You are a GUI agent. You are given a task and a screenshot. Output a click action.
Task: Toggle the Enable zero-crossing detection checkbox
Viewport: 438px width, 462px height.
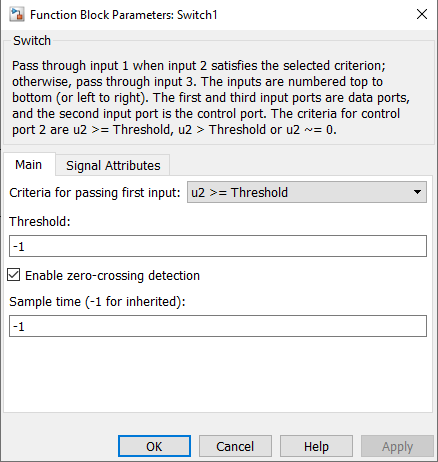[x=14, y=275]
